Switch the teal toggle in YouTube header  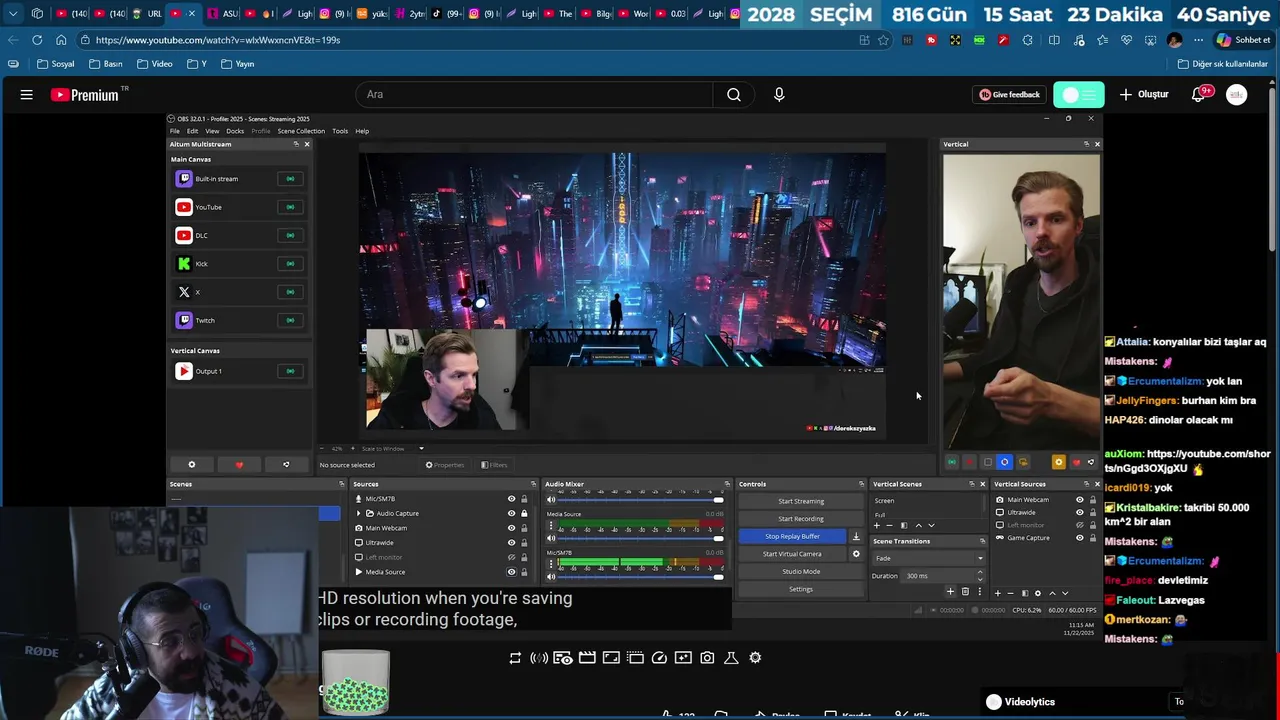(1078, 95)
